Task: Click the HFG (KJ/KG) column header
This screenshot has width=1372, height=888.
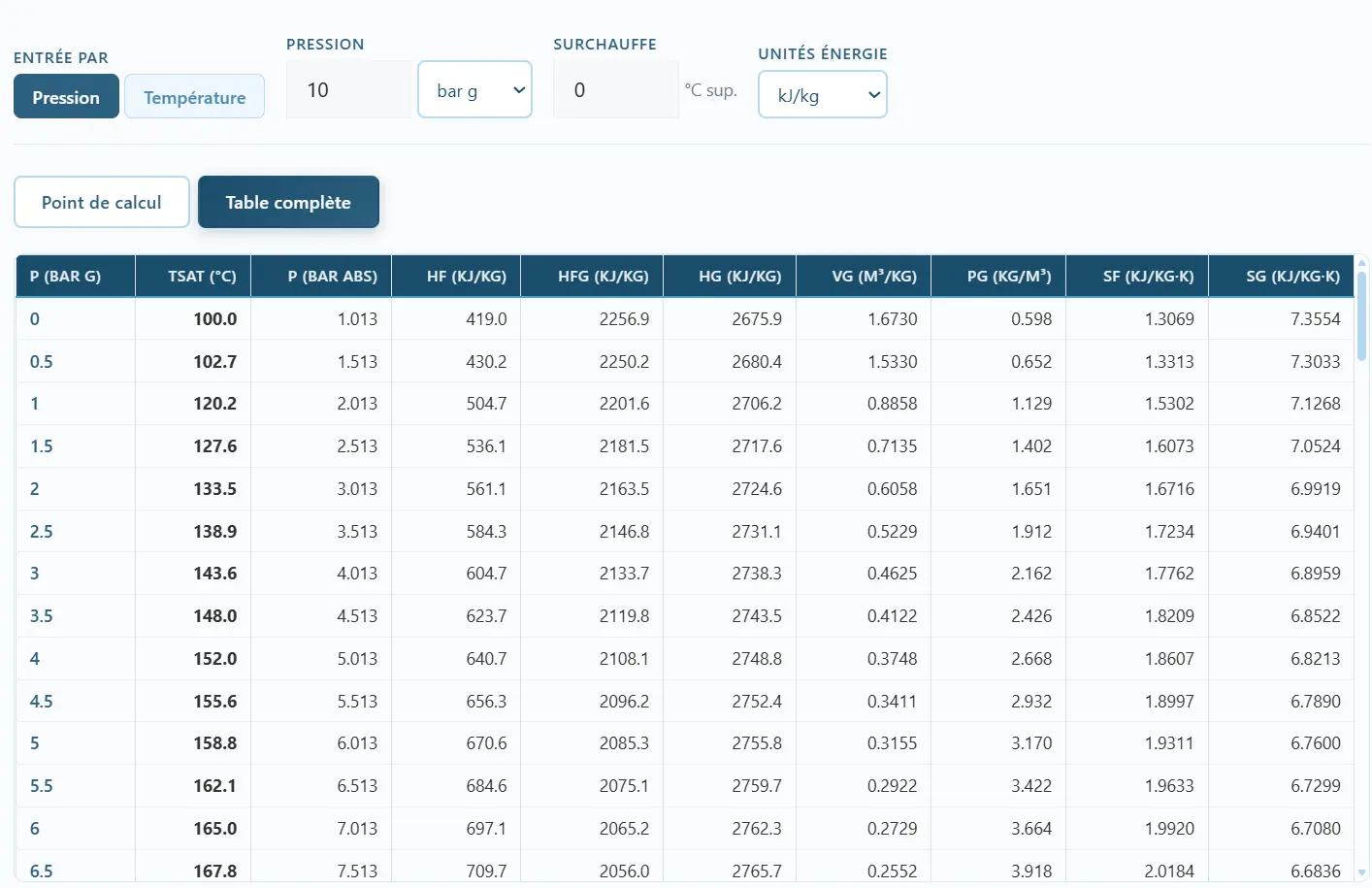Action: pyautogui.click(x=603, y=277)
